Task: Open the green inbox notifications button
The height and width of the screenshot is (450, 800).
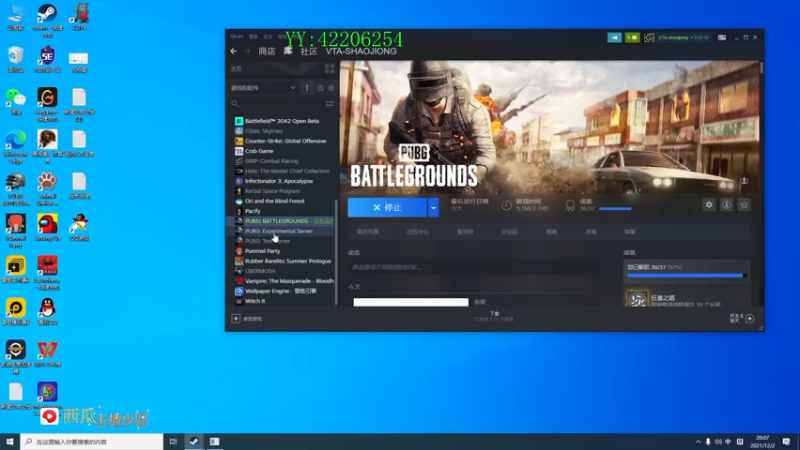Action: pos(632,37)
